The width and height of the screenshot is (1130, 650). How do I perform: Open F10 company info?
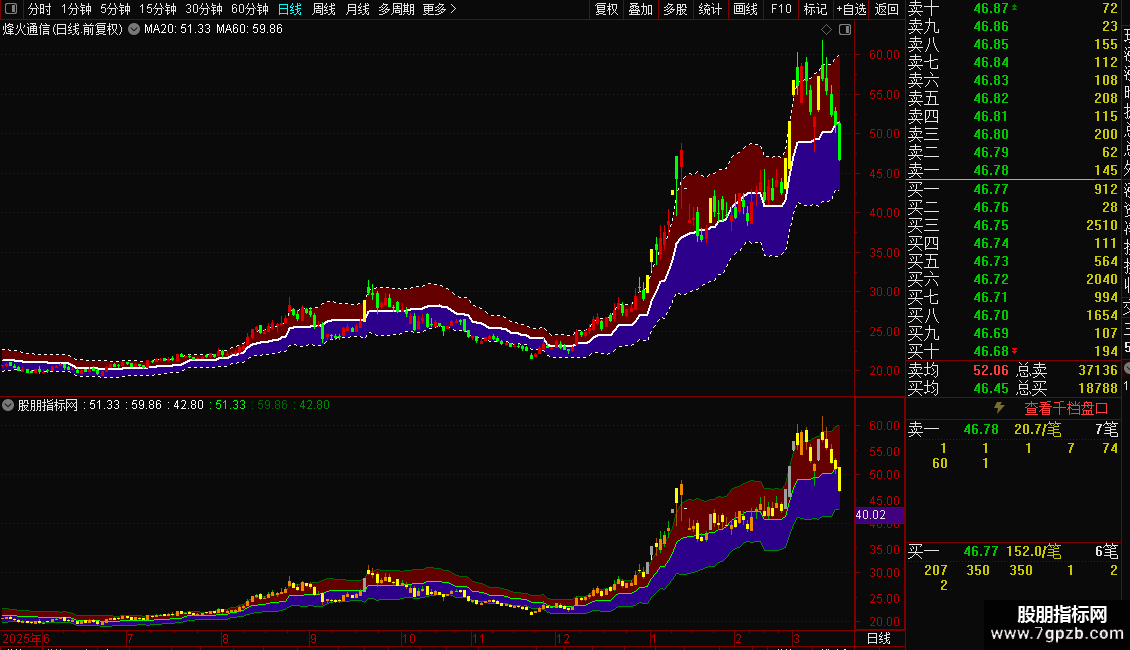coord(780,9)
